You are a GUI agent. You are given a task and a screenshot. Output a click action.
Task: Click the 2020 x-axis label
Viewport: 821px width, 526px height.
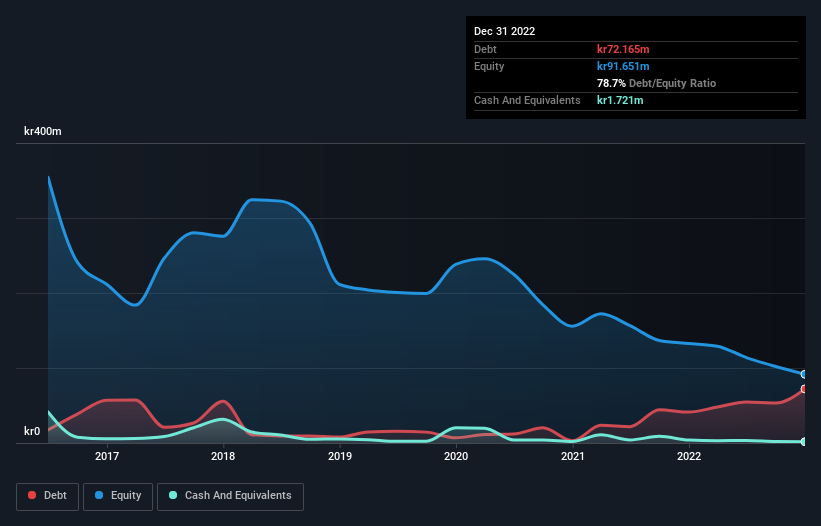[x=456, y=456]
